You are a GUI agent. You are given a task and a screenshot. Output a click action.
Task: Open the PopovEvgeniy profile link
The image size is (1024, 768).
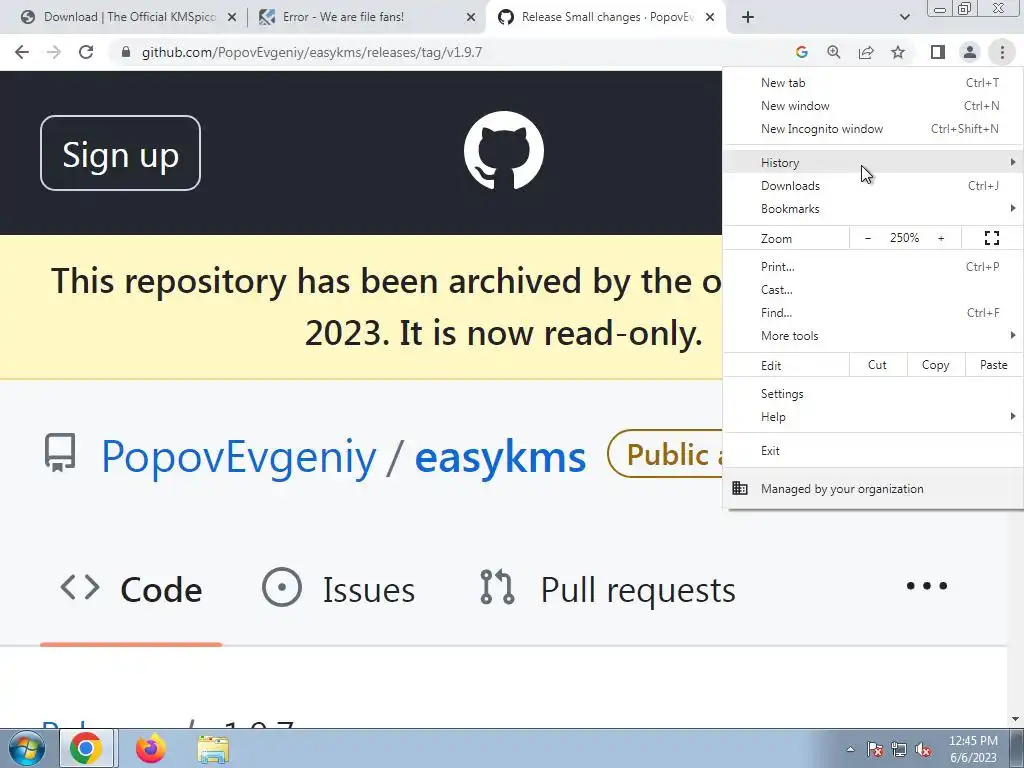pyautogui.click(x=238, y=456)
